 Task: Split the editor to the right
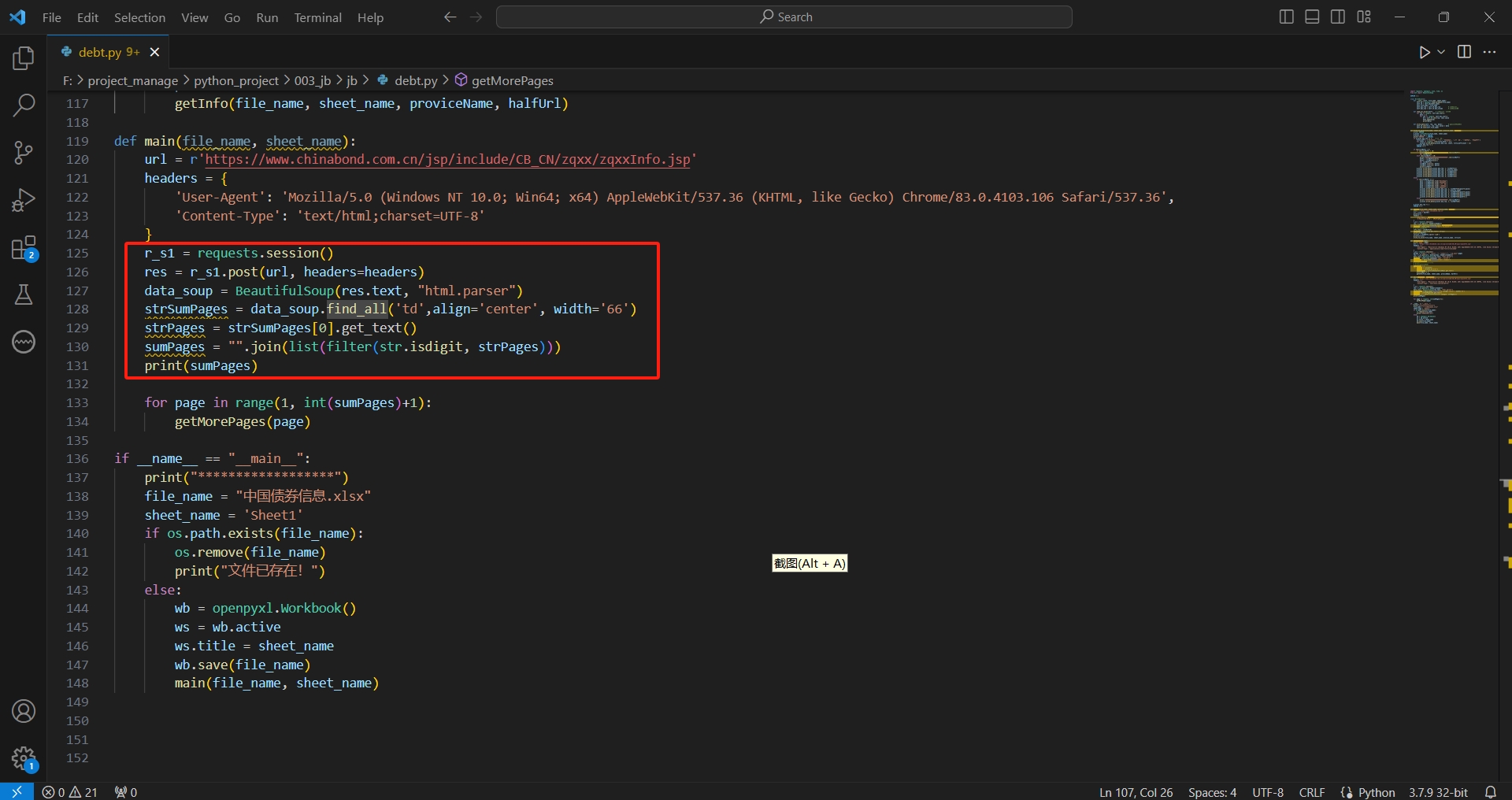point(1464,52)
